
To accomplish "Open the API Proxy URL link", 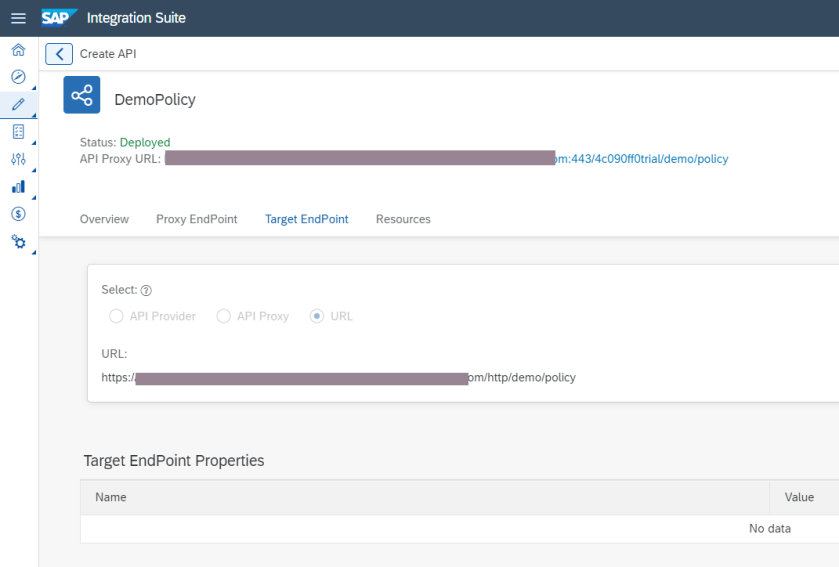I will coord(446,159).
